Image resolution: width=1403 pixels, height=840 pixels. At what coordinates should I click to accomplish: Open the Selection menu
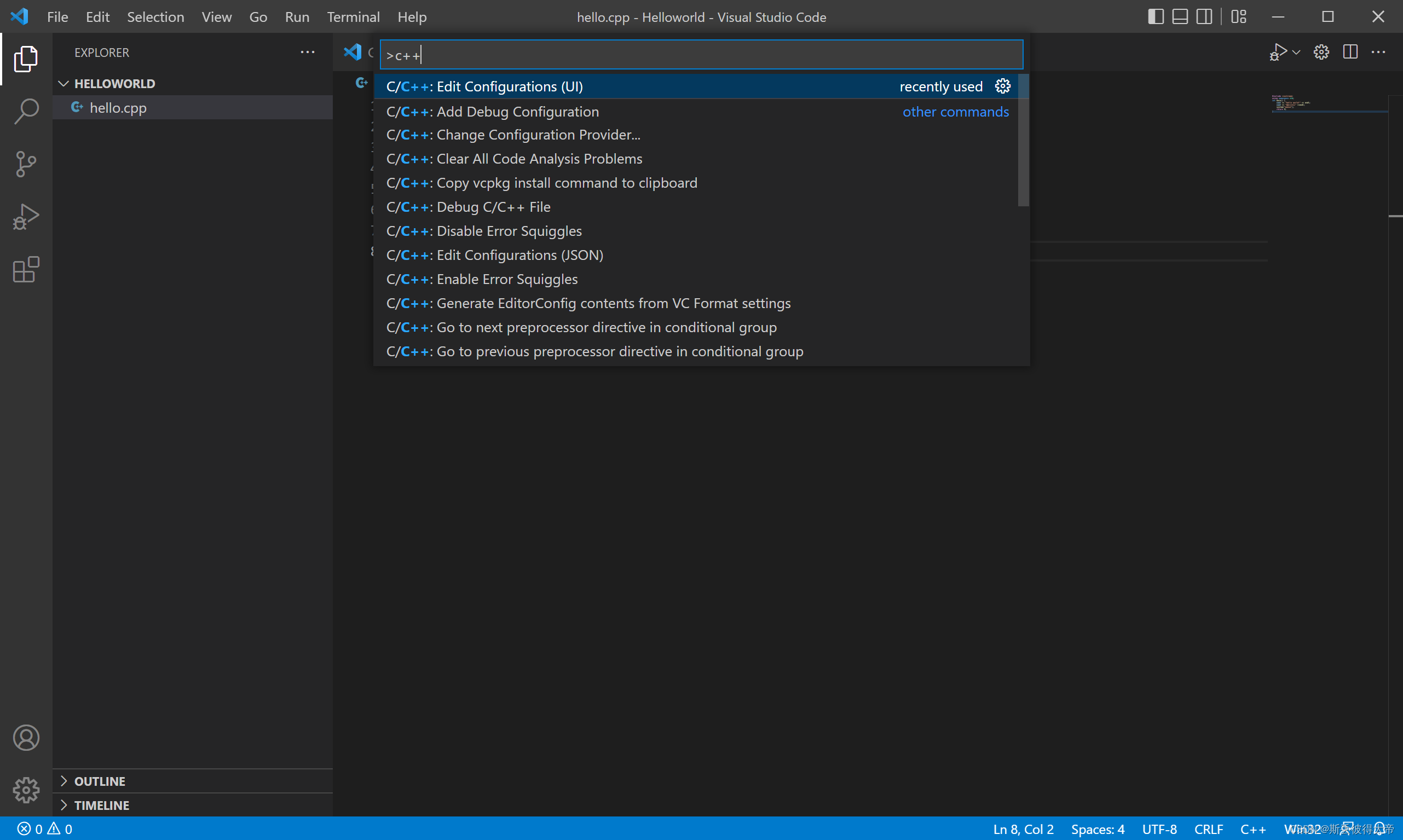click(x=155, y=17)
